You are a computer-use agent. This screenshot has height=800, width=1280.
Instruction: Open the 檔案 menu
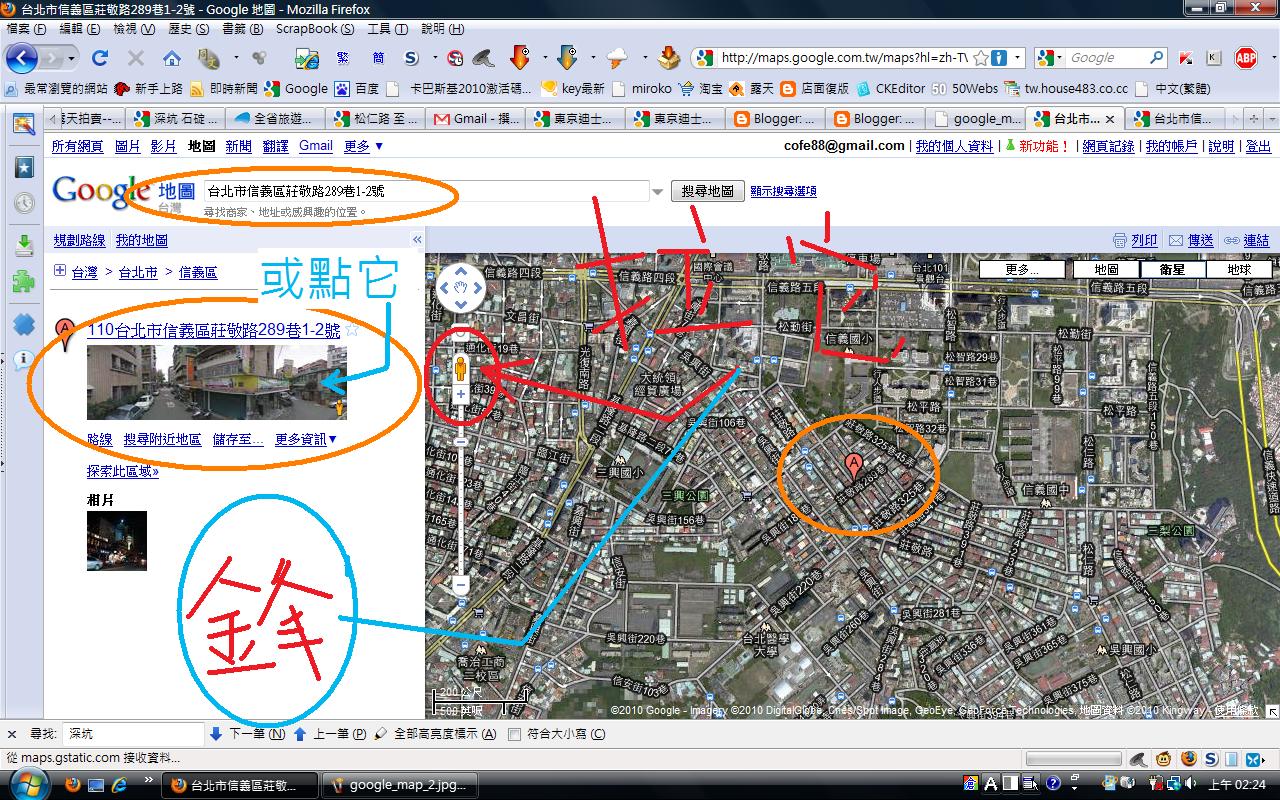click(25, 29)
